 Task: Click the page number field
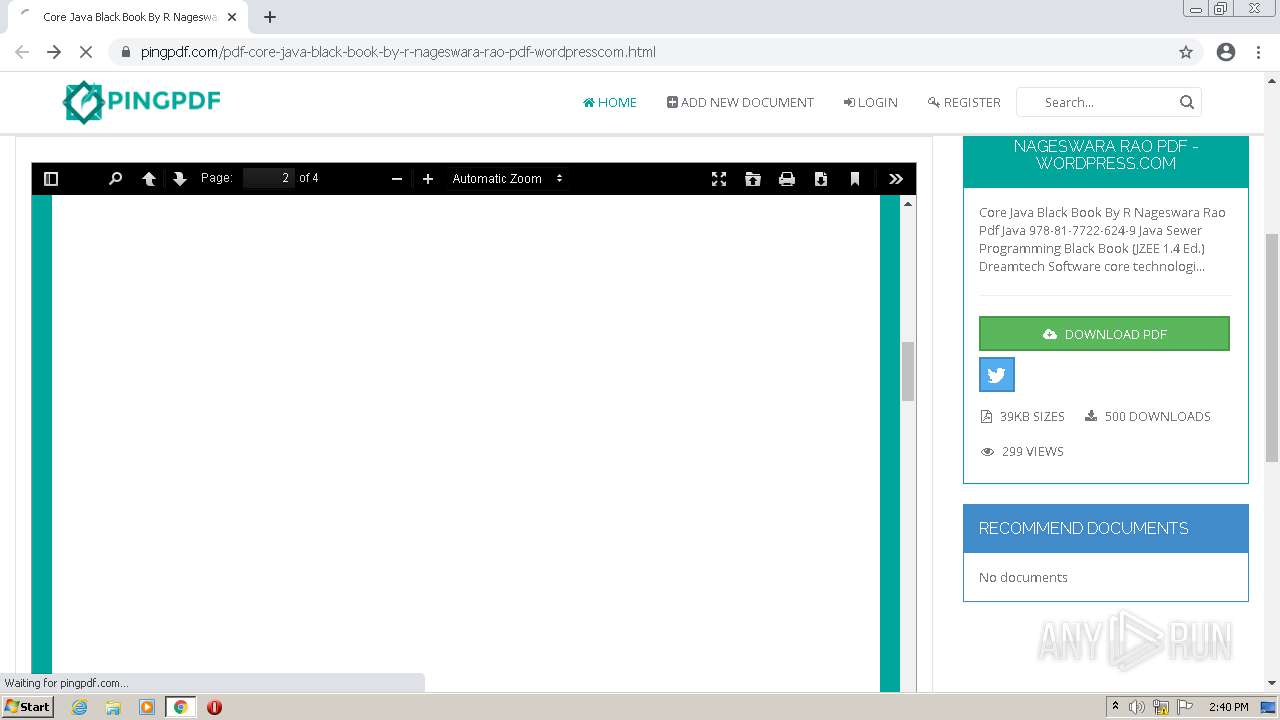(x=269, y=178)
